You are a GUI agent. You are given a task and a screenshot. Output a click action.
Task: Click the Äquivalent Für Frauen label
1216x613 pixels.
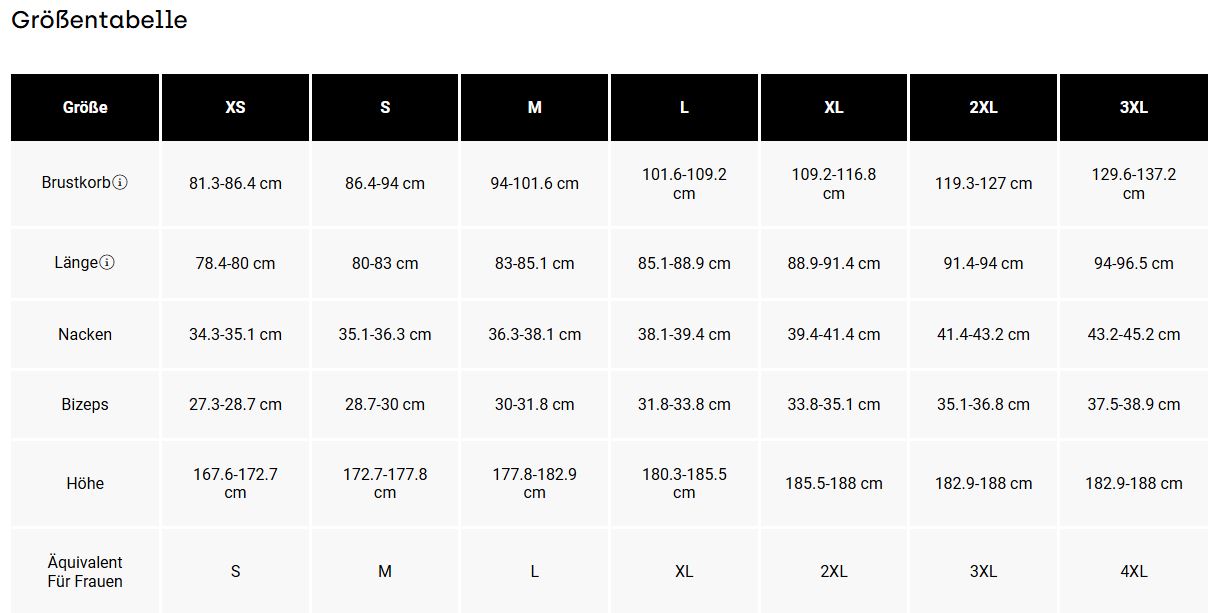point(85,572)
